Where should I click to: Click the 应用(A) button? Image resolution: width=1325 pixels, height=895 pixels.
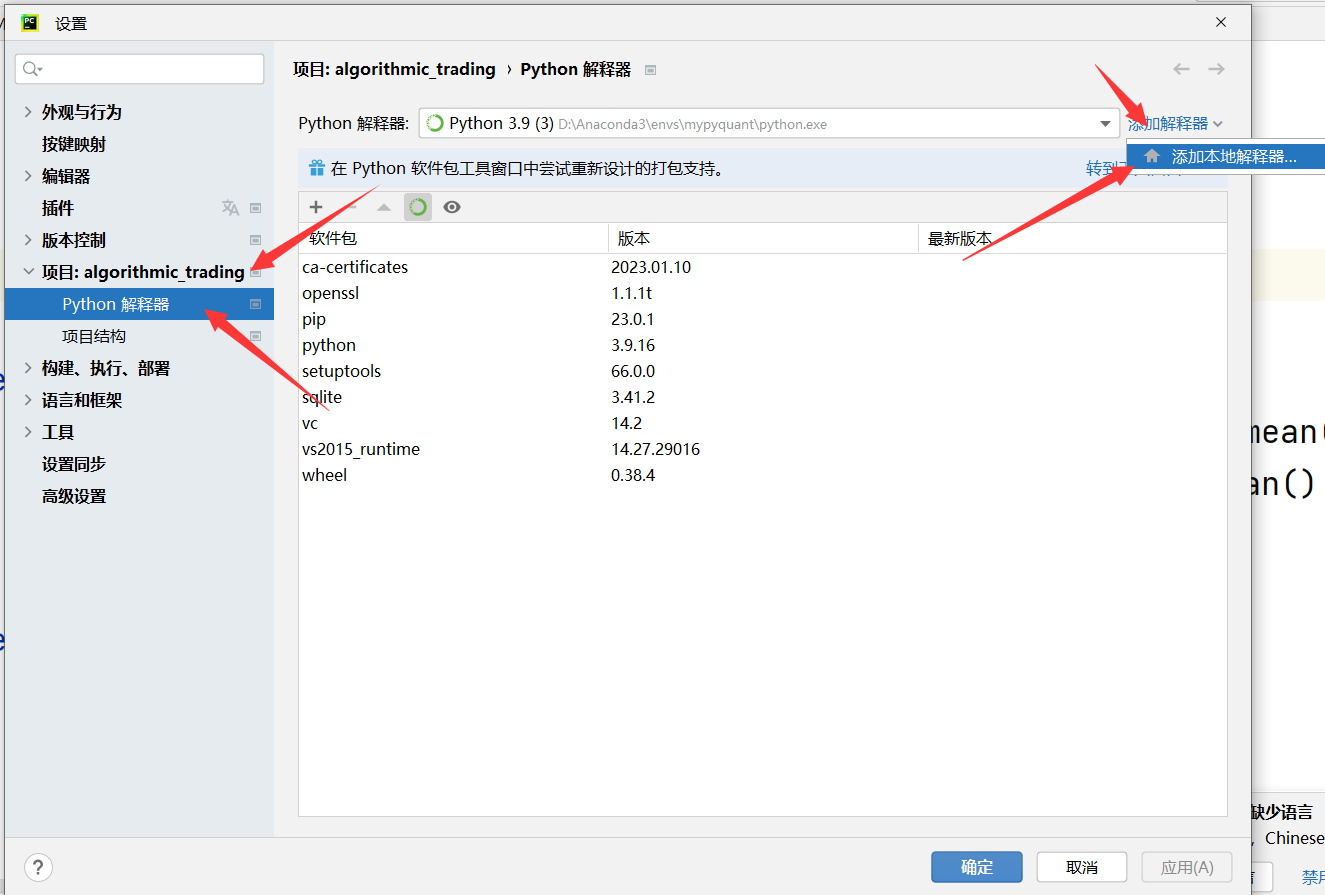coord(1187,867)
